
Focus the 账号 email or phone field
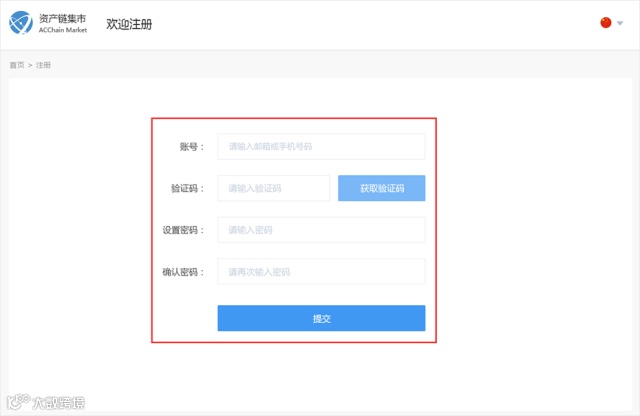(x=321, y=147)
